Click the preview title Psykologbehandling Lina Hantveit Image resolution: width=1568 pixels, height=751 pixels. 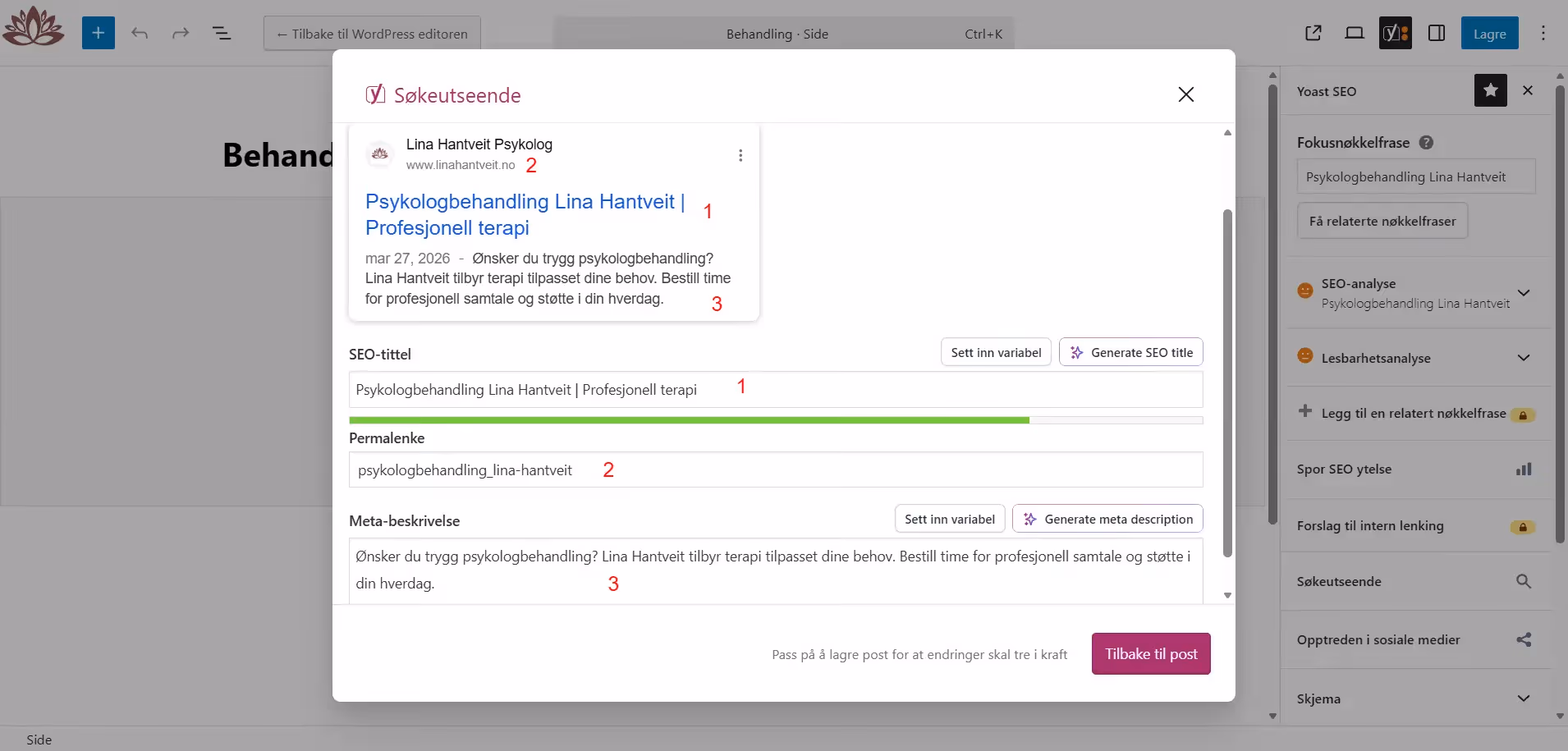click(x=525, y=214)
